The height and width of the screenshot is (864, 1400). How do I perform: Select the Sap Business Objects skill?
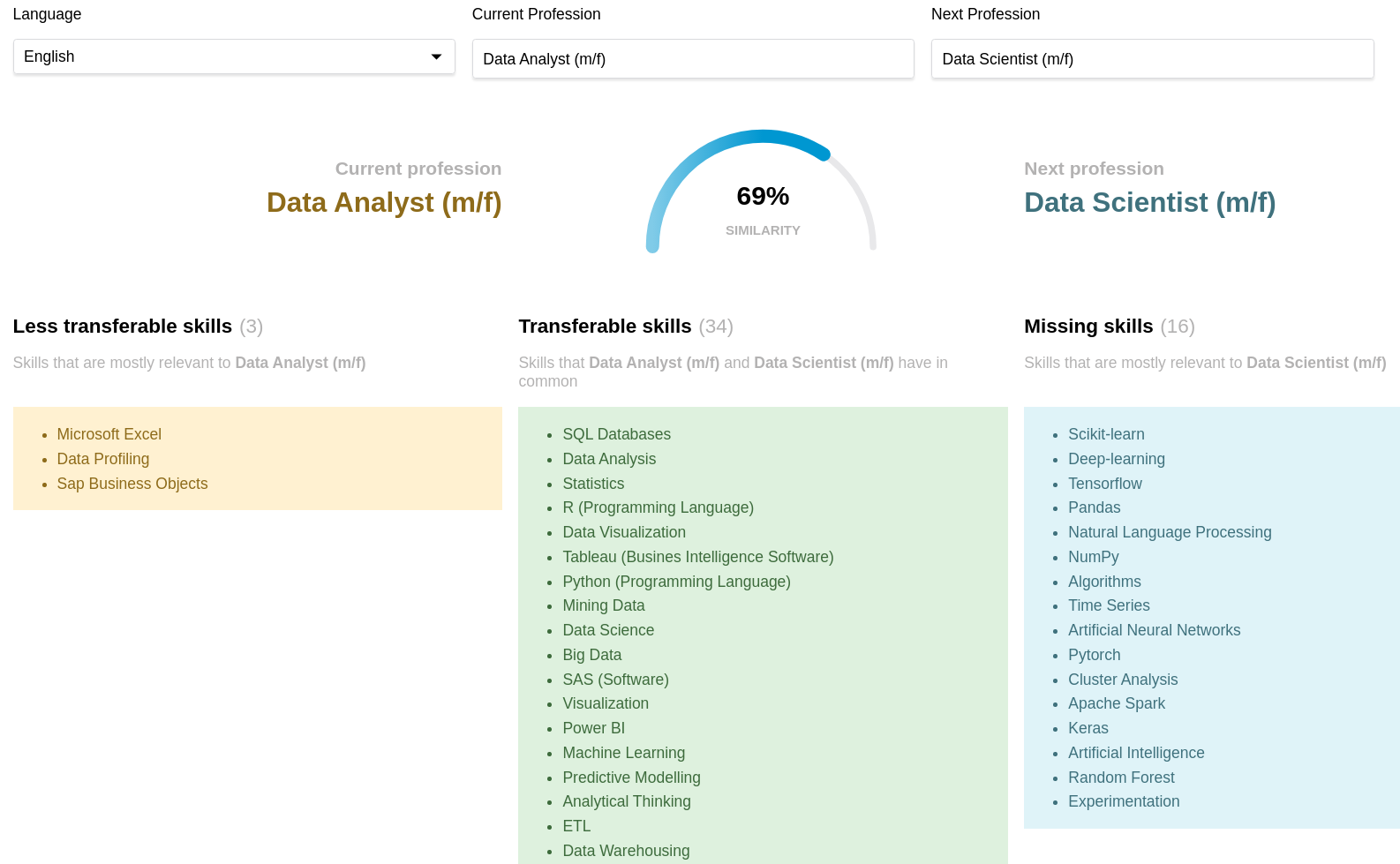(132, 484)
